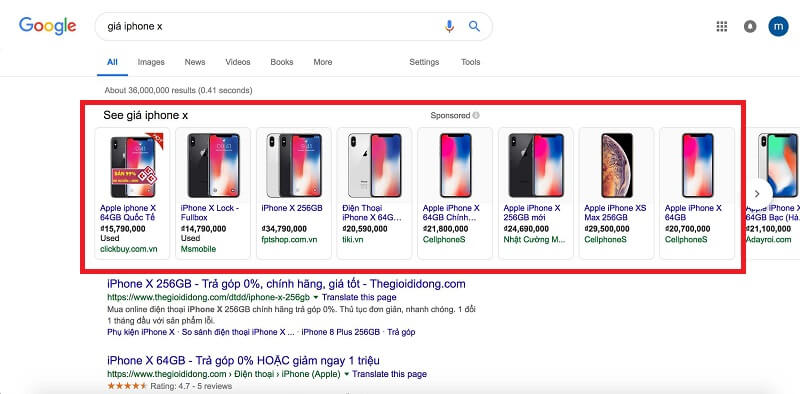Click seller Msmobile

(198, 249)
